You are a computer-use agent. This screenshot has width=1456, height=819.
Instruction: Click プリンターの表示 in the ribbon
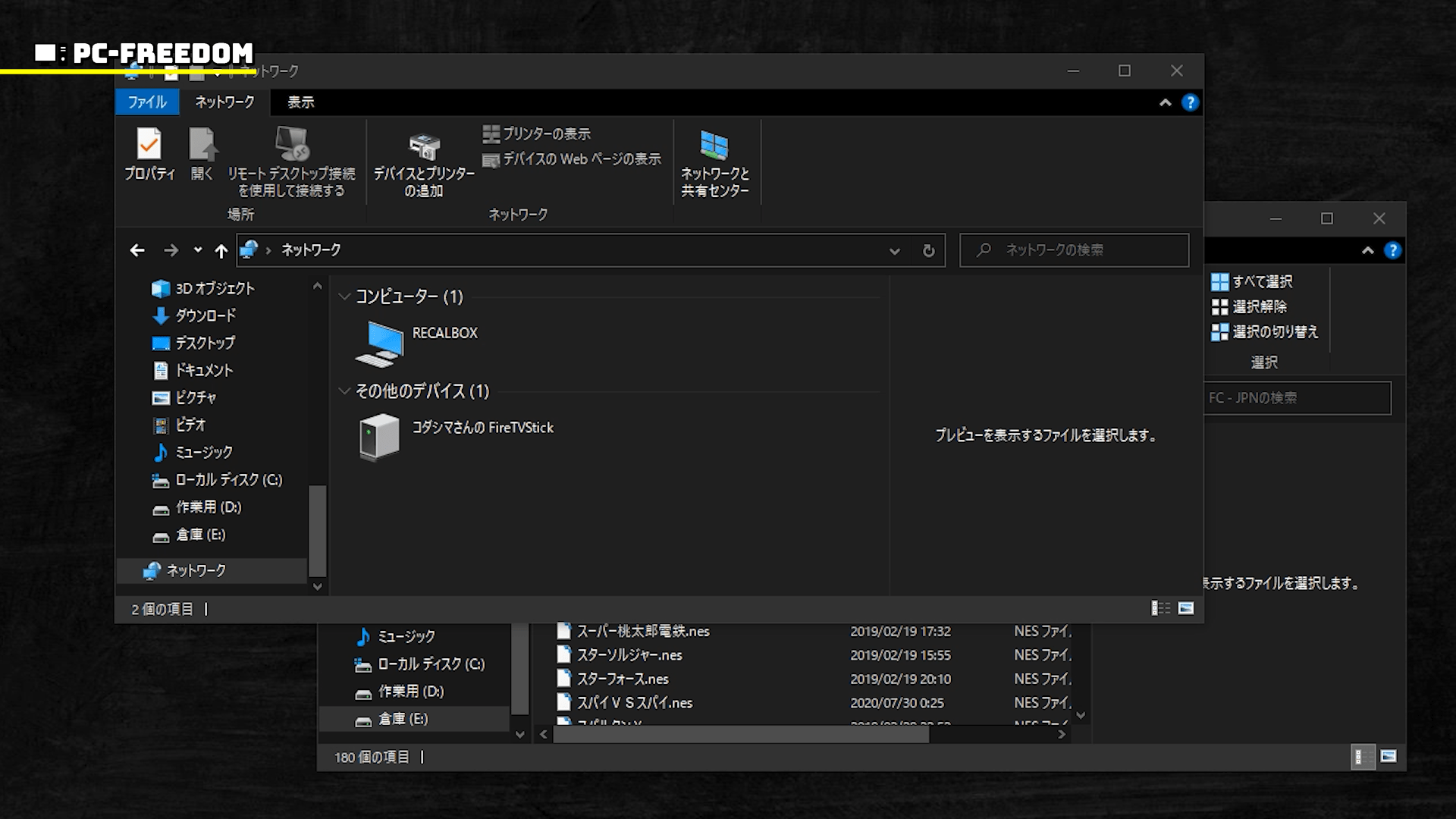537,133
